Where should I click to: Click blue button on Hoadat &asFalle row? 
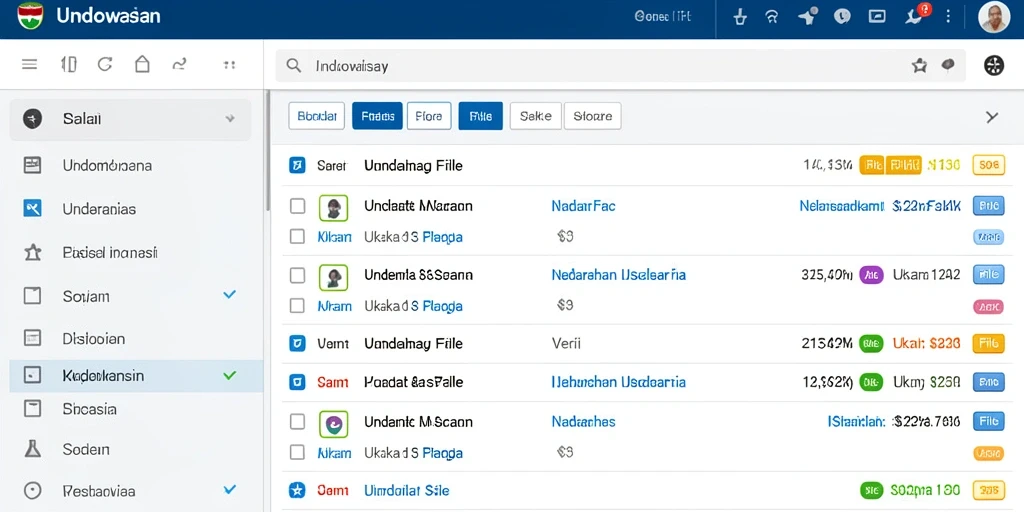point(989,382)
